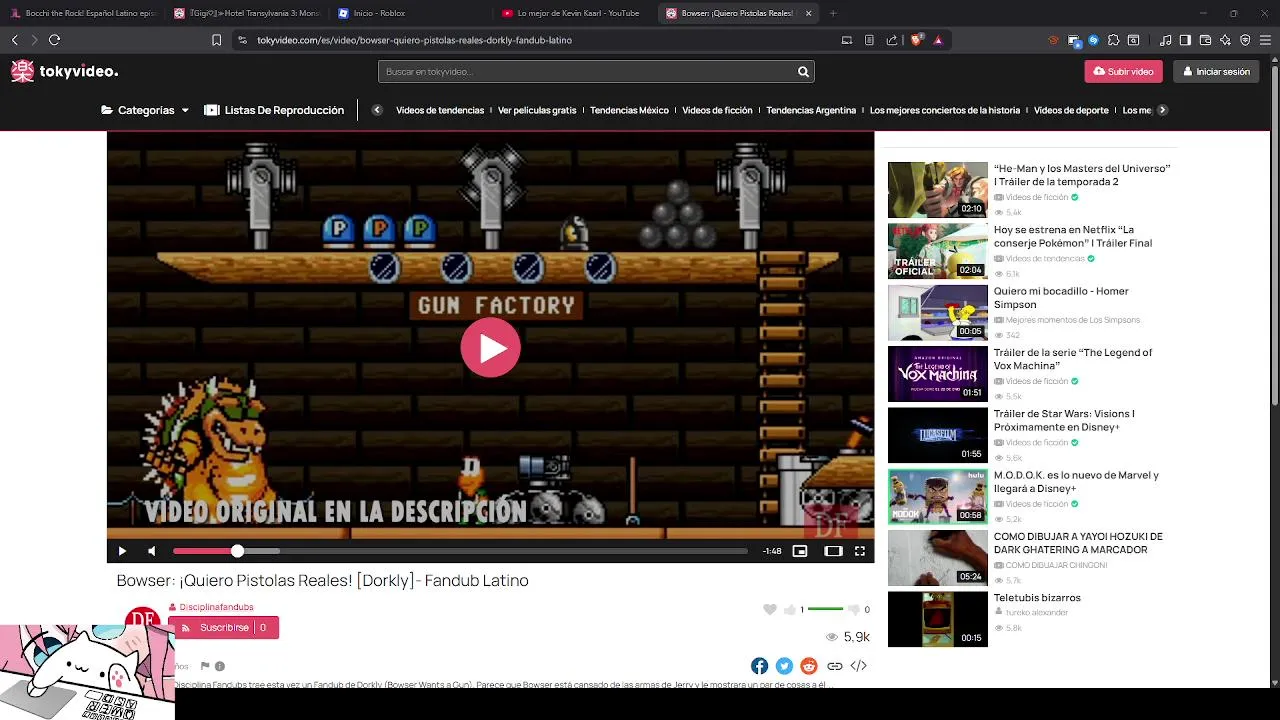The image size is (1280, 720).
Task: Open the Disciplinafandubs channel link
Action: (x=216, y=607)
